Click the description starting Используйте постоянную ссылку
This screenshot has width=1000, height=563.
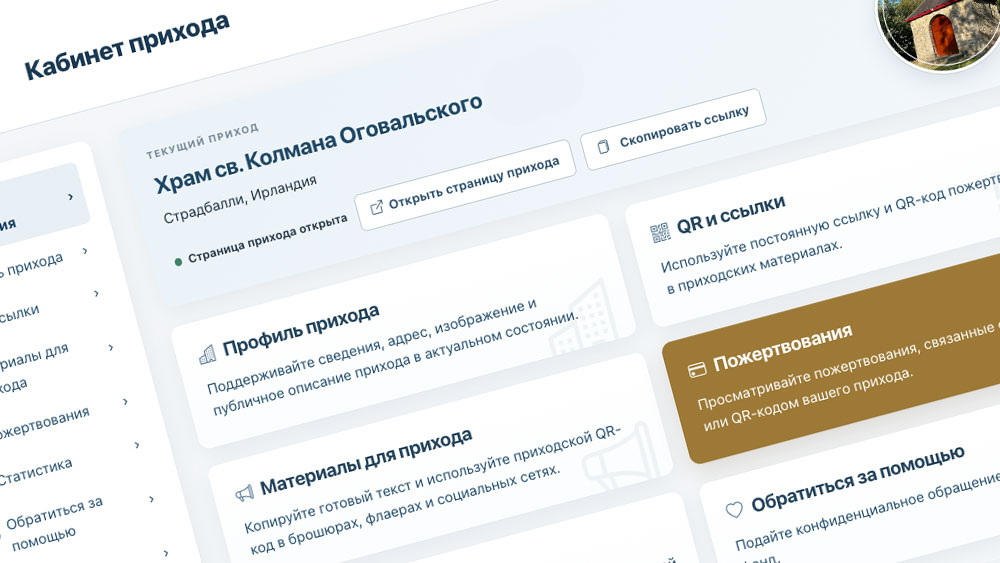(x=829, y=236)
